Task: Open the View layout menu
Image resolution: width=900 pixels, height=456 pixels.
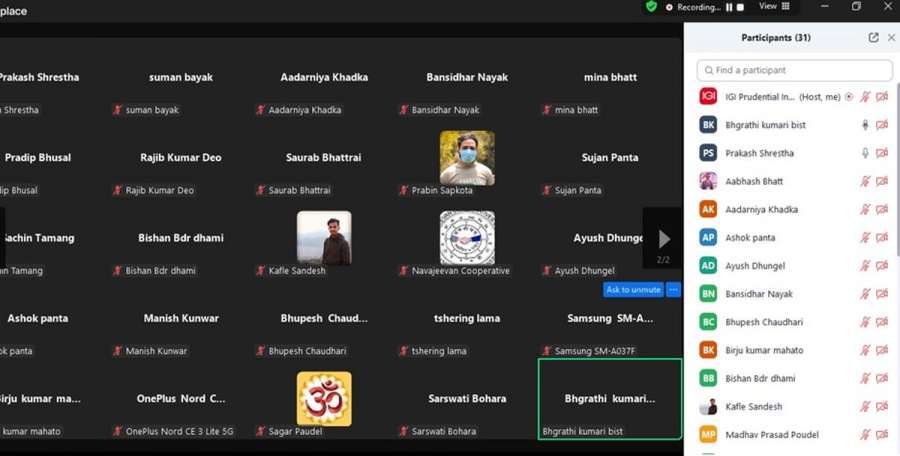Action: point(774,6)
